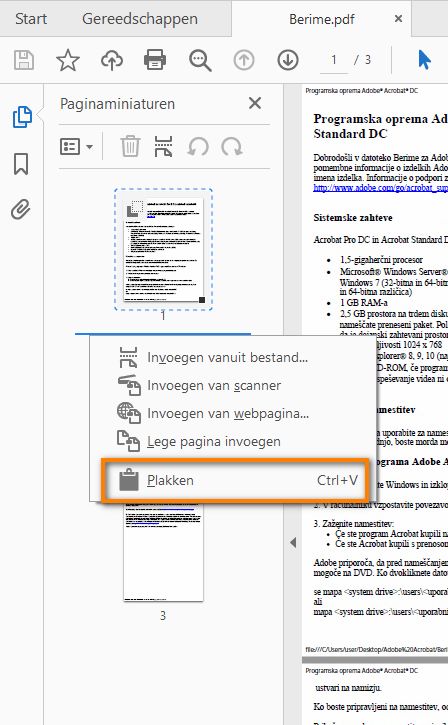Open the Attachments paperclip panel
This screenshot has width=448, height=725.
tap(21, 209)
